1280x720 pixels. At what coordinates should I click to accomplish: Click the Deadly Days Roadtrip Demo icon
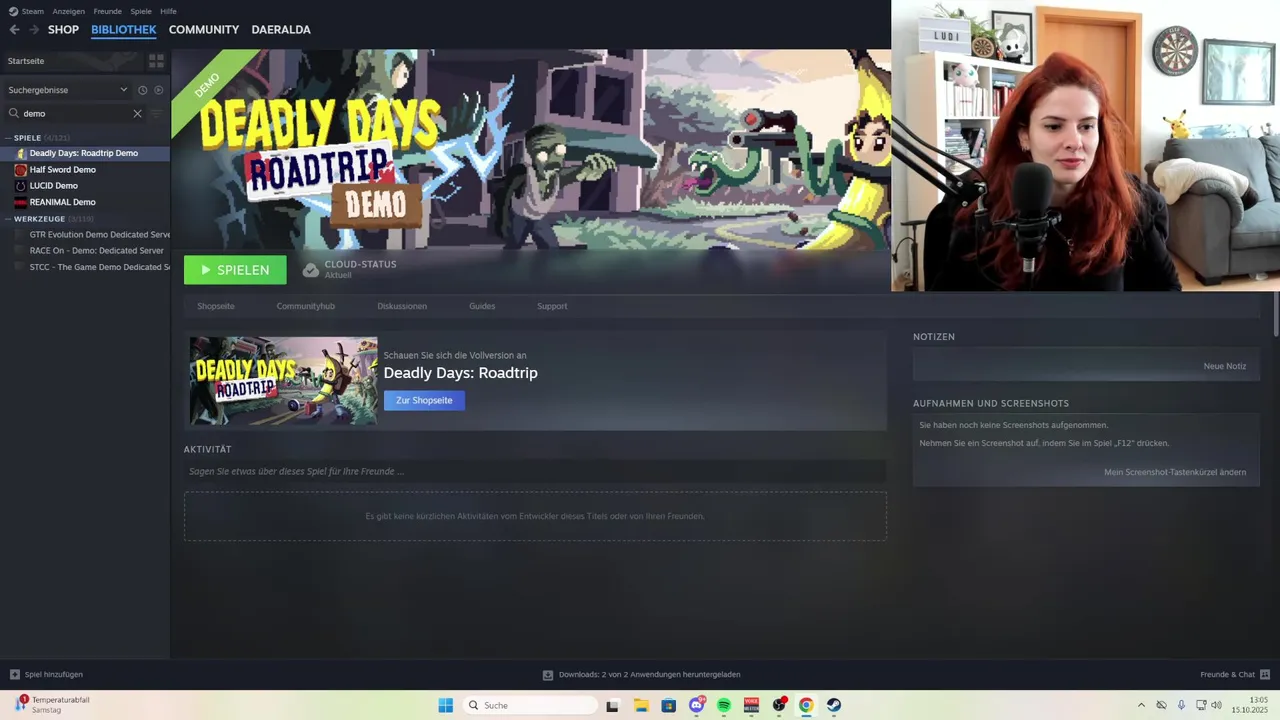[x=20, y=153]
